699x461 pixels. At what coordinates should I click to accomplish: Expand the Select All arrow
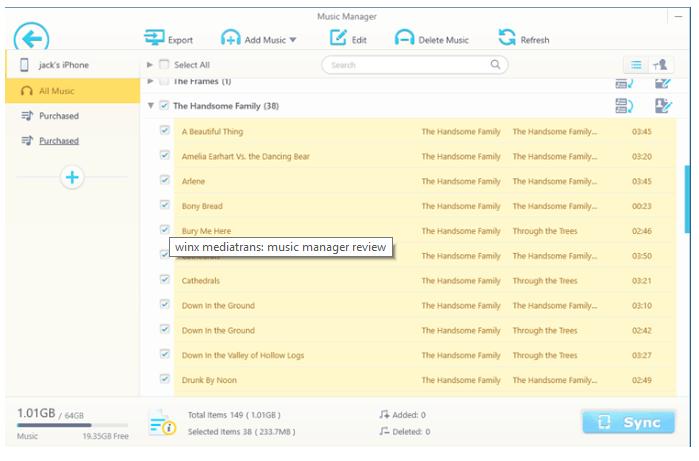point(150,65)
